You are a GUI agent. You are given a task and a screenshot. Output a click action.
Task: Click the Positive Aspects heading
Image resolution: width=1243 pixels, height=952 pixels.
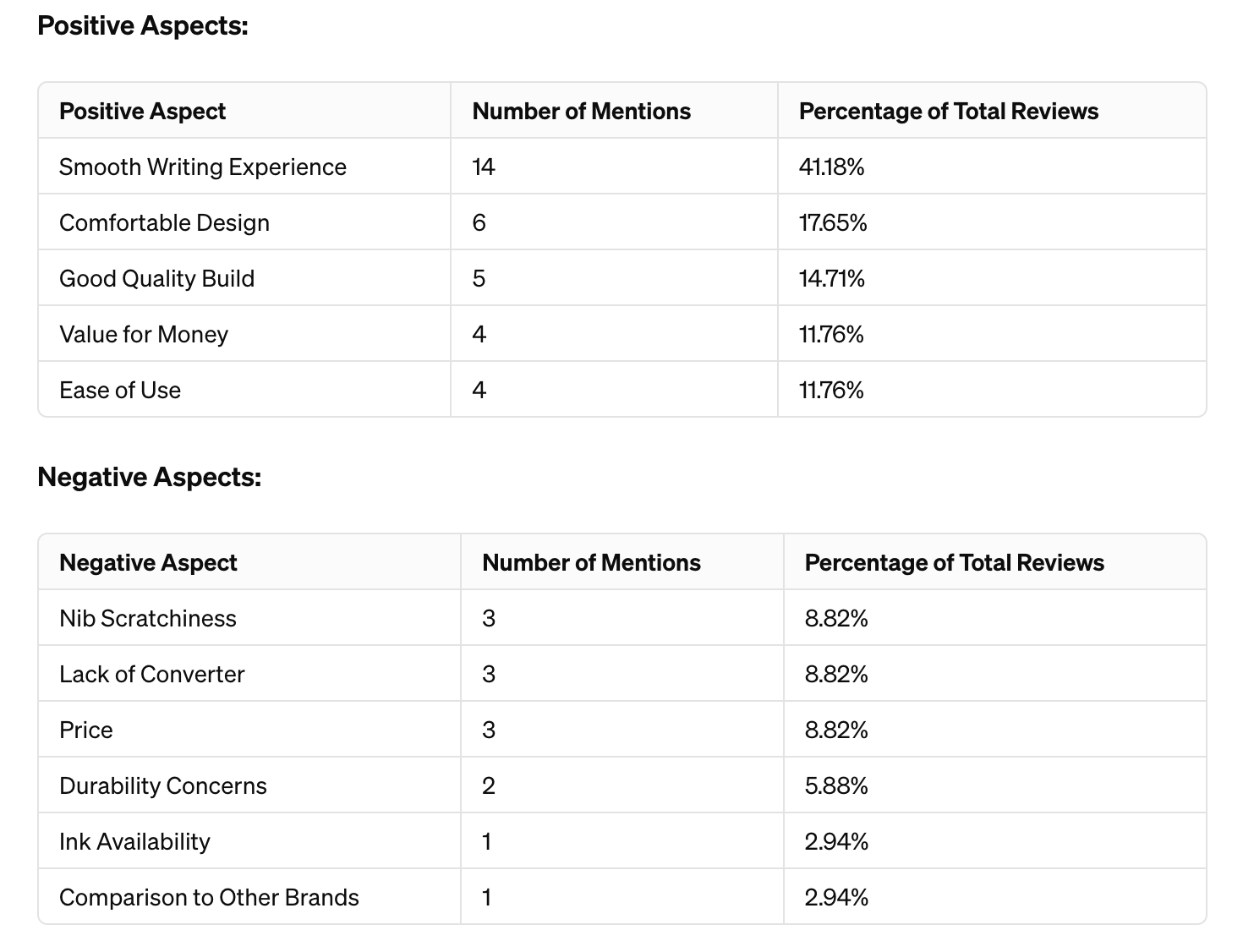[143, 26]
